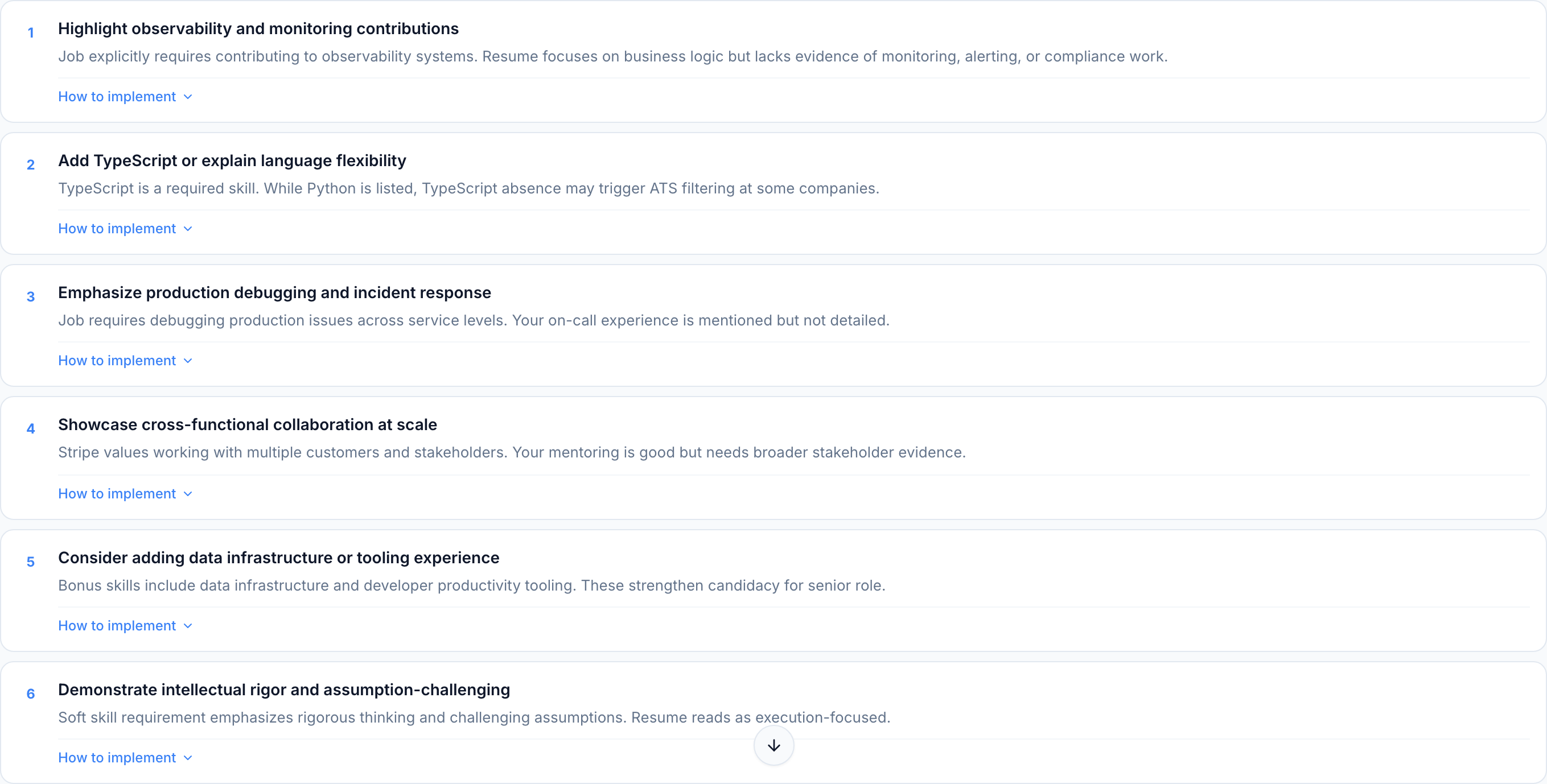This screenshot has width=1547, height=784.
Task: Click the number 1 recommendation marker
Action: [31, 33]
